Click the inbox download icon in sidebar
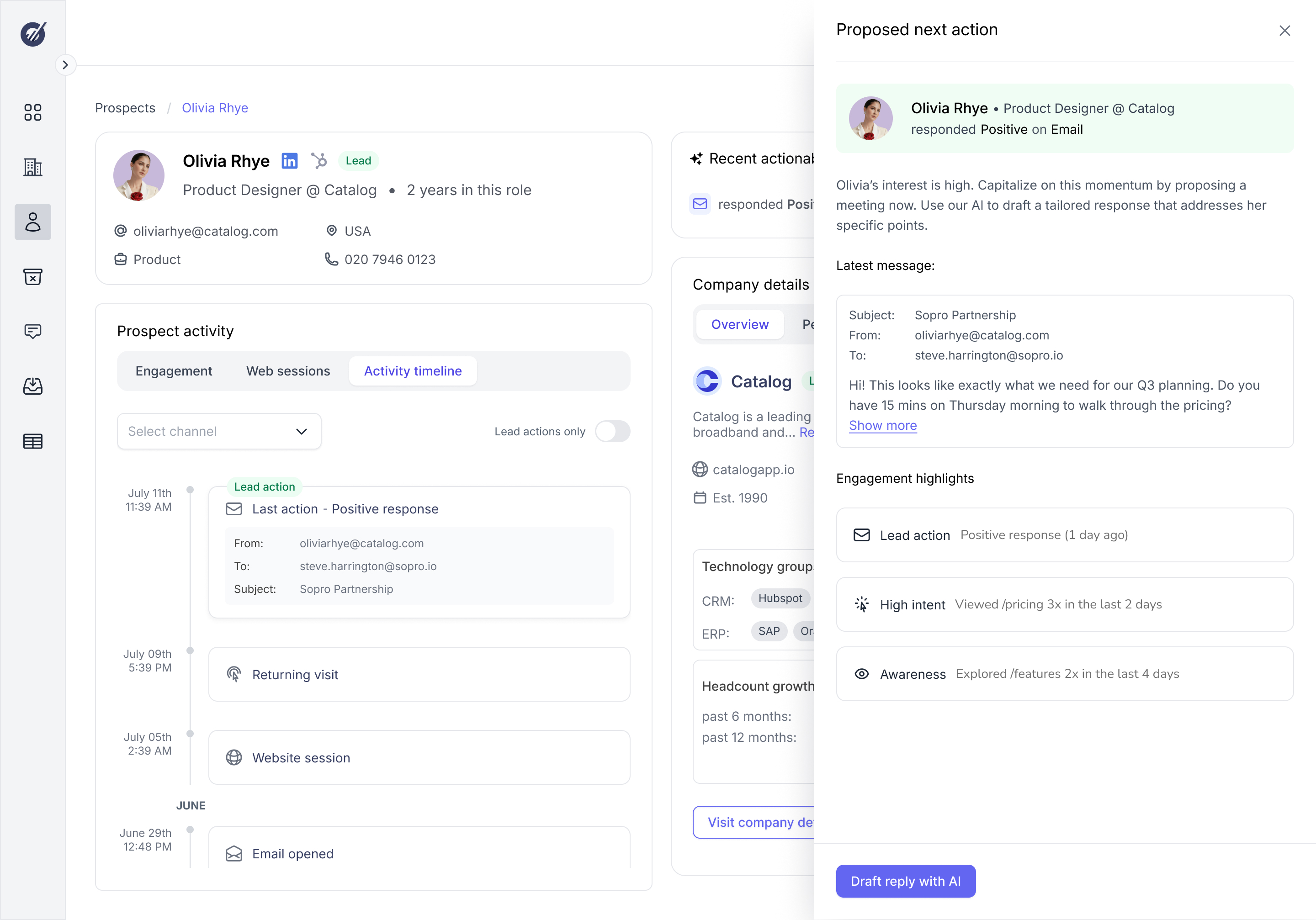1316x920 pixels. tap(32, 386)
